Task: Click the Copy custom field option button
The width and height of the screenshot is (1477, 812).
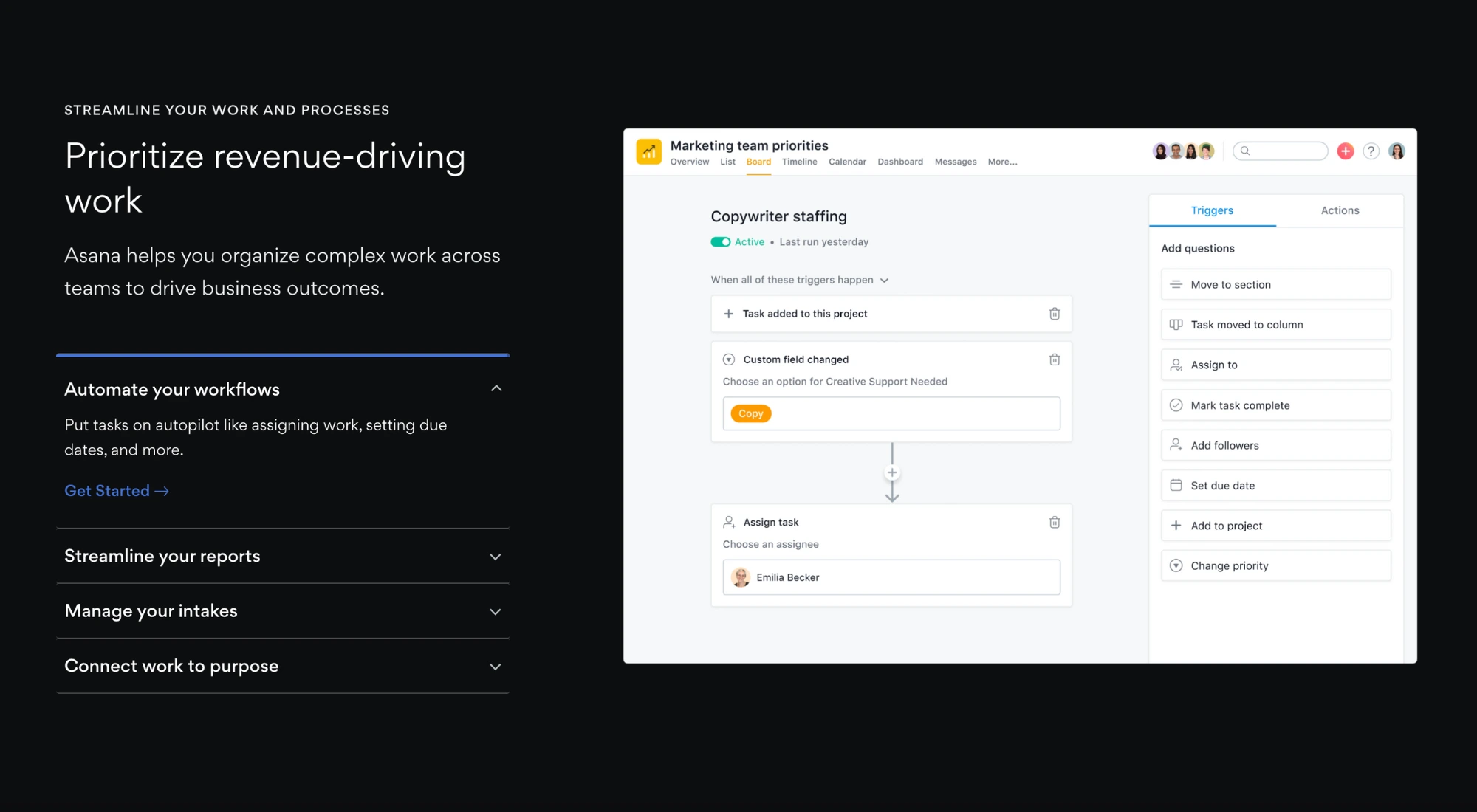Action: [x=750, y=413]
